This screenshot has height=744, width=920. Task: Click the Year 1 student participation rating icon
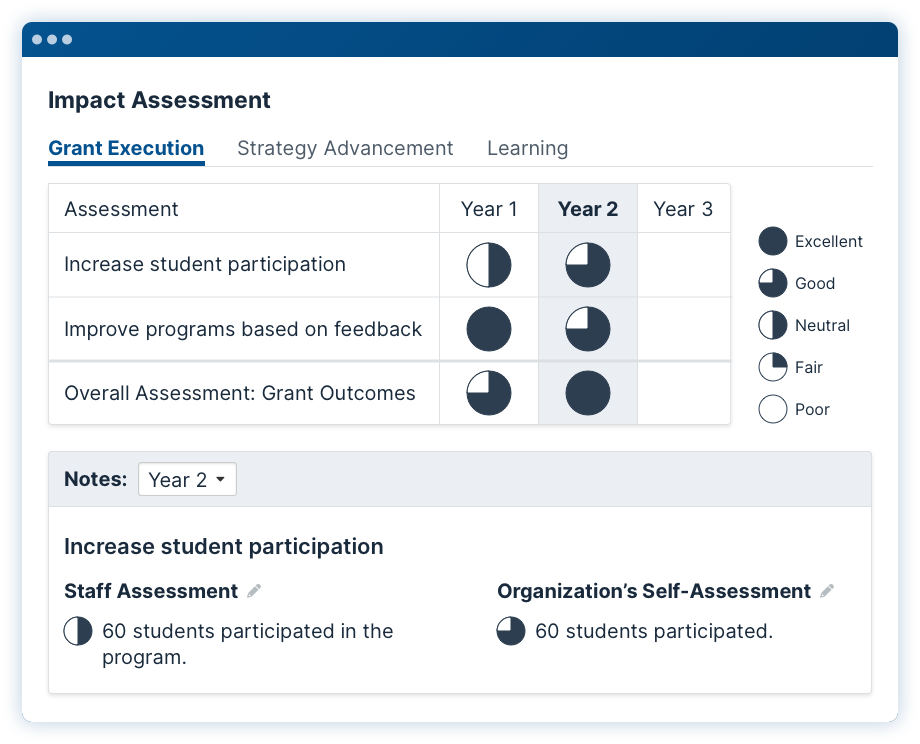[x=489, y=265]
